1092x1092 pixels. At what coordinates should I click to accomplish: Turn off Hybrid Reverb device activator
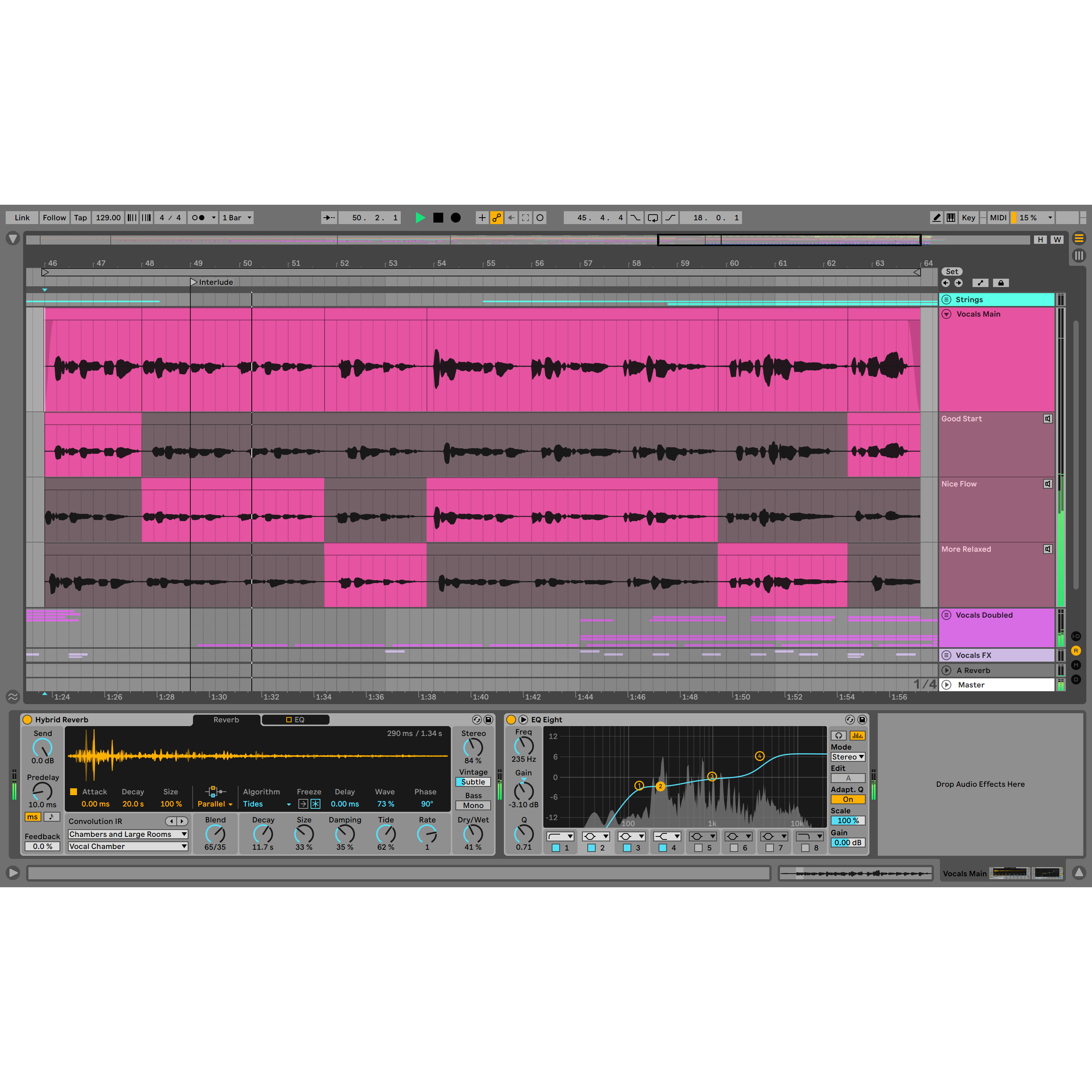(27, 720)
